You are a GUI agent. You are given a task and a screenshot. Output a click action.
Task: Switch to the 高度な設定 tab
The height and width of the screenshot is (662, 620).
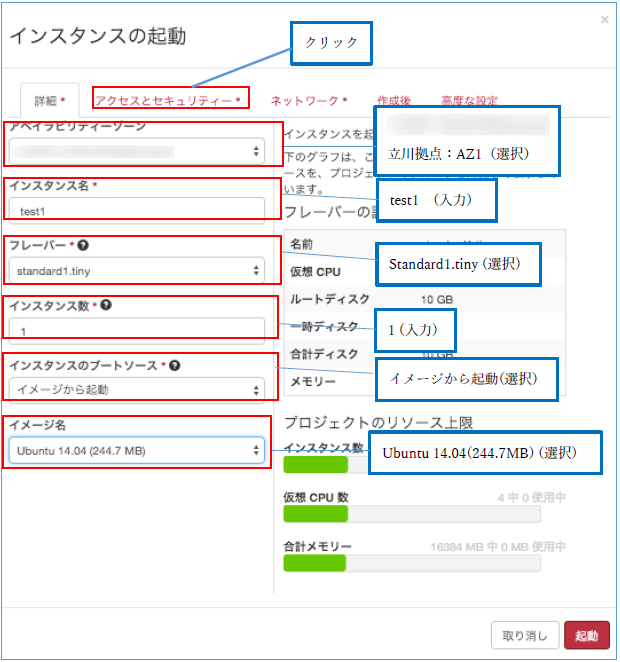pos(469,100)
